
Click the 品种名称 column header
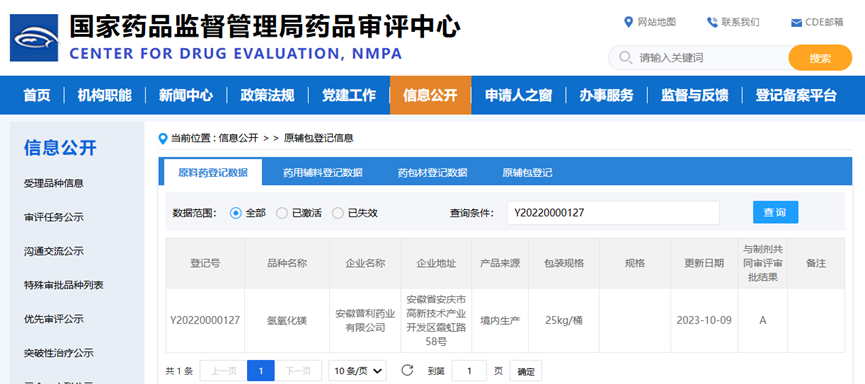coord(287,263)
